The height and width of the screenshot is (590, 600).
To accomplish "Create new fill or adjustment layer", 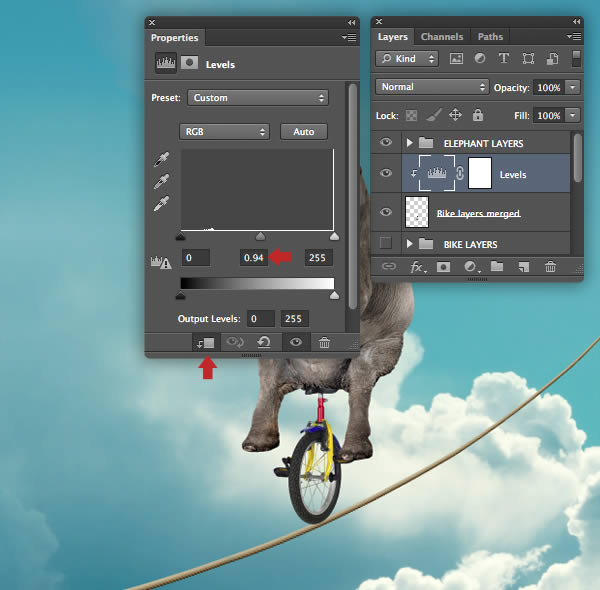I will [471, 267].
